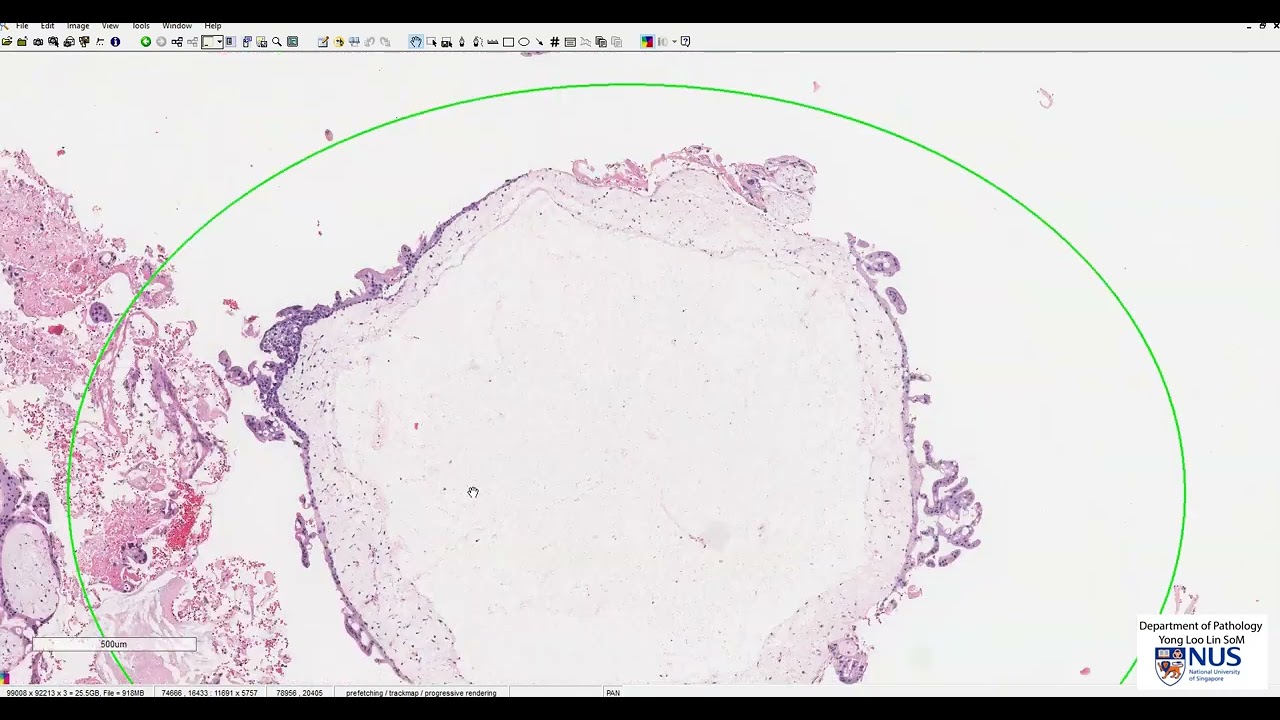
Task: Expand the small toolbar dropdown arrow
Action: tap(674, 42)
